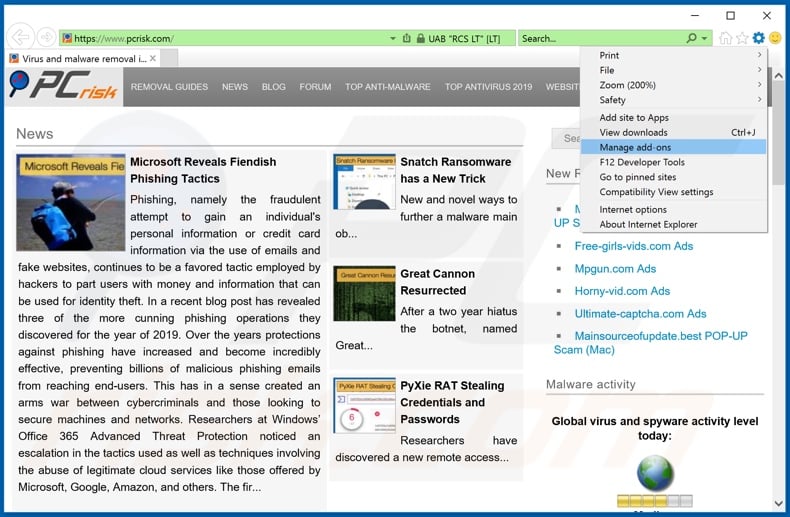Open Favorites star icon
Screen dimensions: 790x517
742,38
